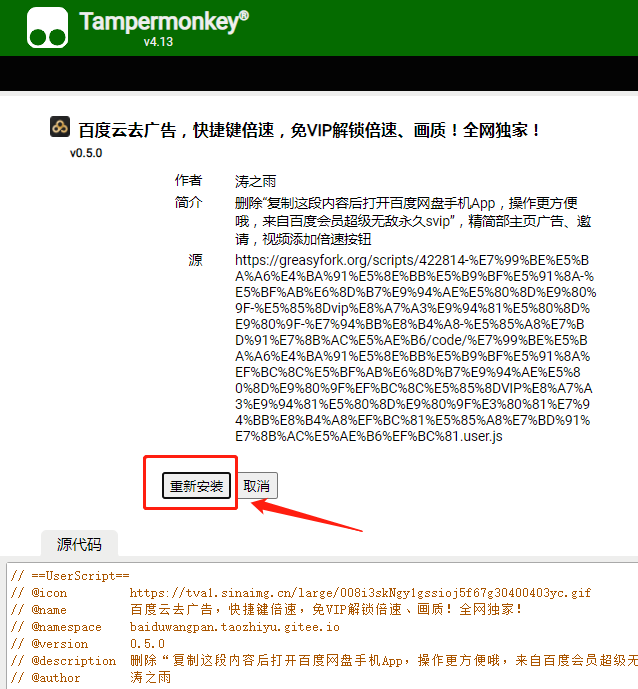638x689 pixels.
Task: Click the ==UserScript== header line
Action: 70,576
